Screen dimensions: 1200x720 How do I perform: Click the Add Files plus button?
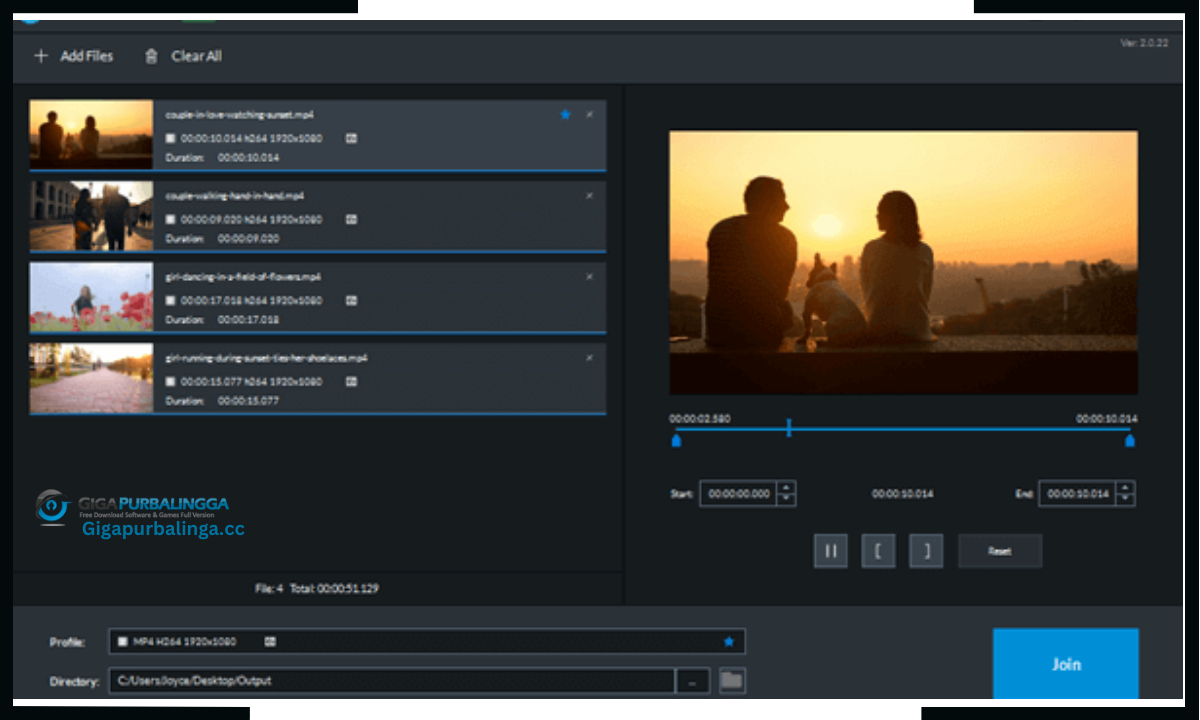pyautogui.click(x=73, y=56)
